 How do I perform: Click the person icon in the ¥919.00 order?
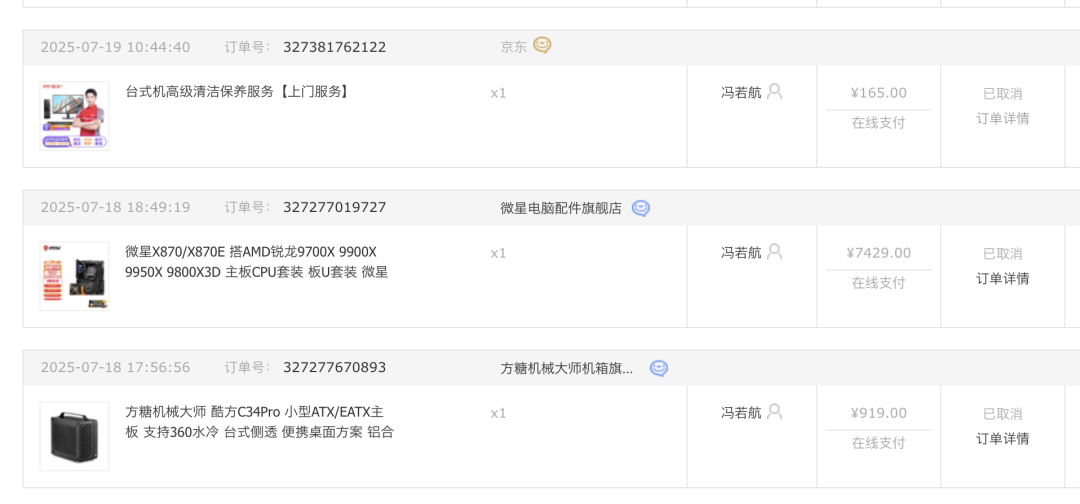point(774,412)
